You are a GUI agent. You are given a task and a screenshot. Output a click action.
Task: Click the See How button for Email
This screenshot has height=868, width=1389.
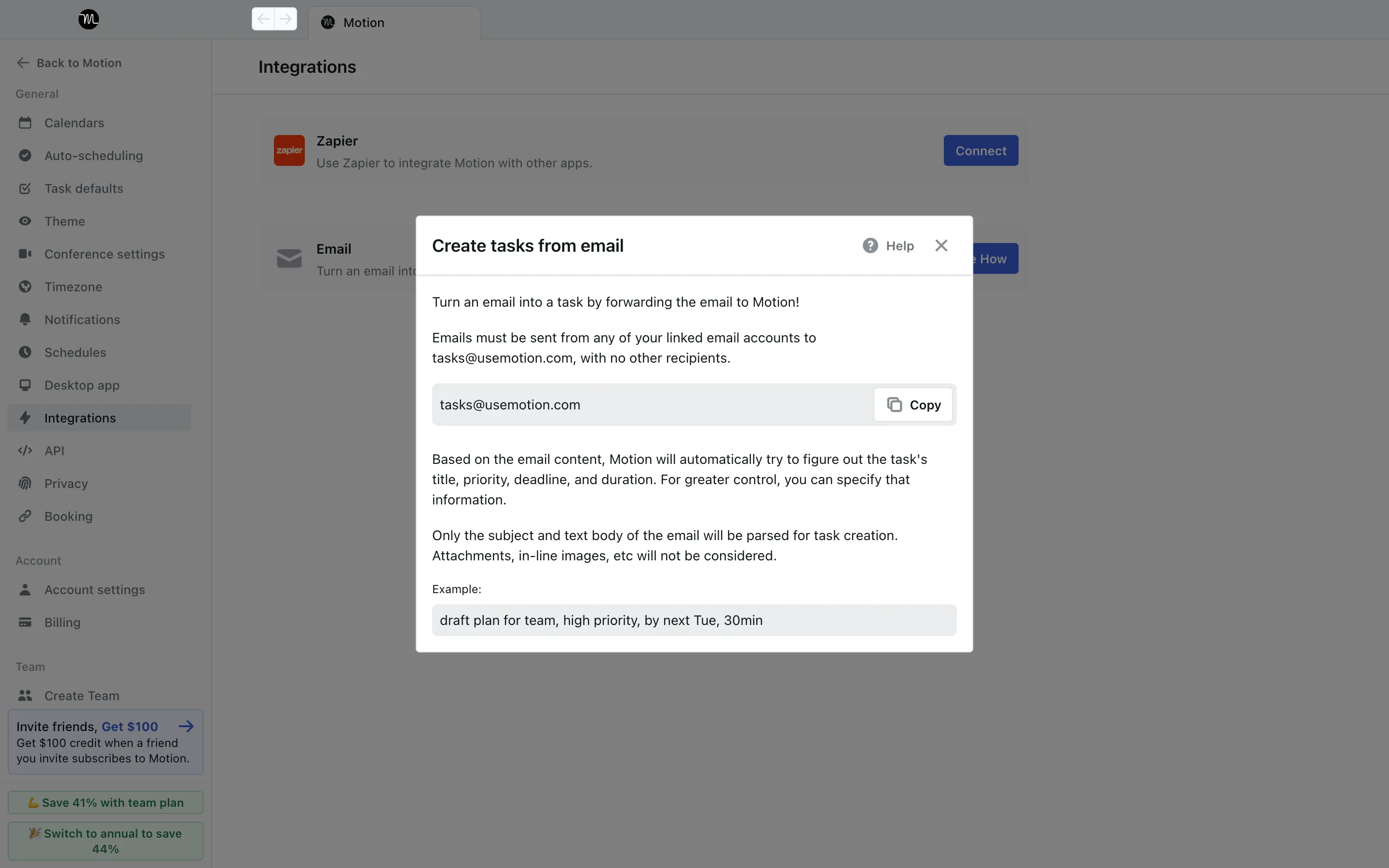996,258
